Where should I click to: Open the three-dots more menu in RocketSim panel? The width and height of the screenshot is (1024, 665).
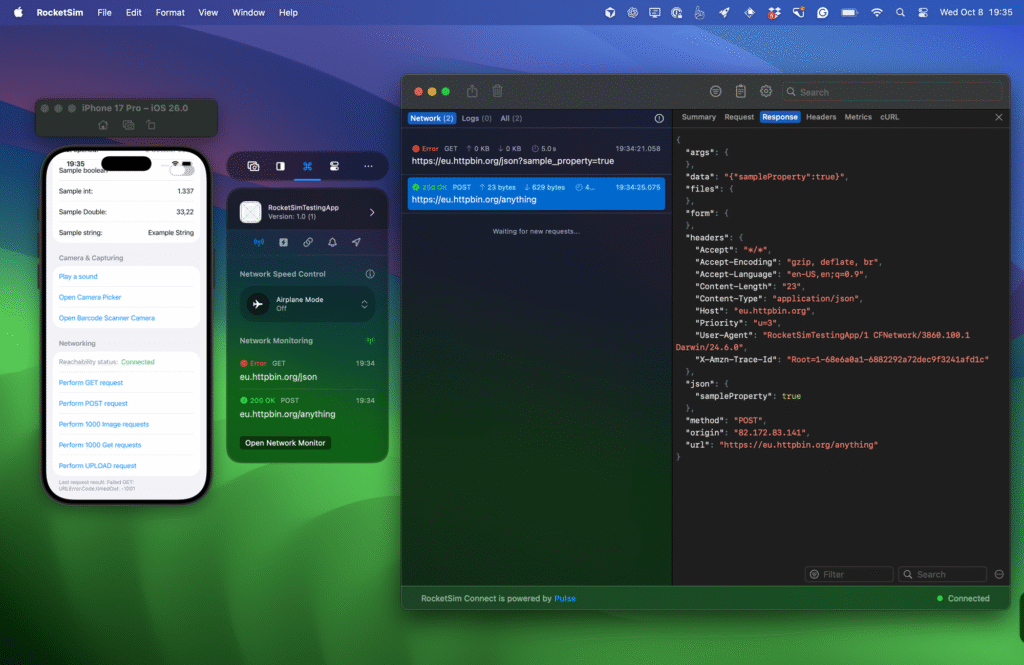pos(368,166)
